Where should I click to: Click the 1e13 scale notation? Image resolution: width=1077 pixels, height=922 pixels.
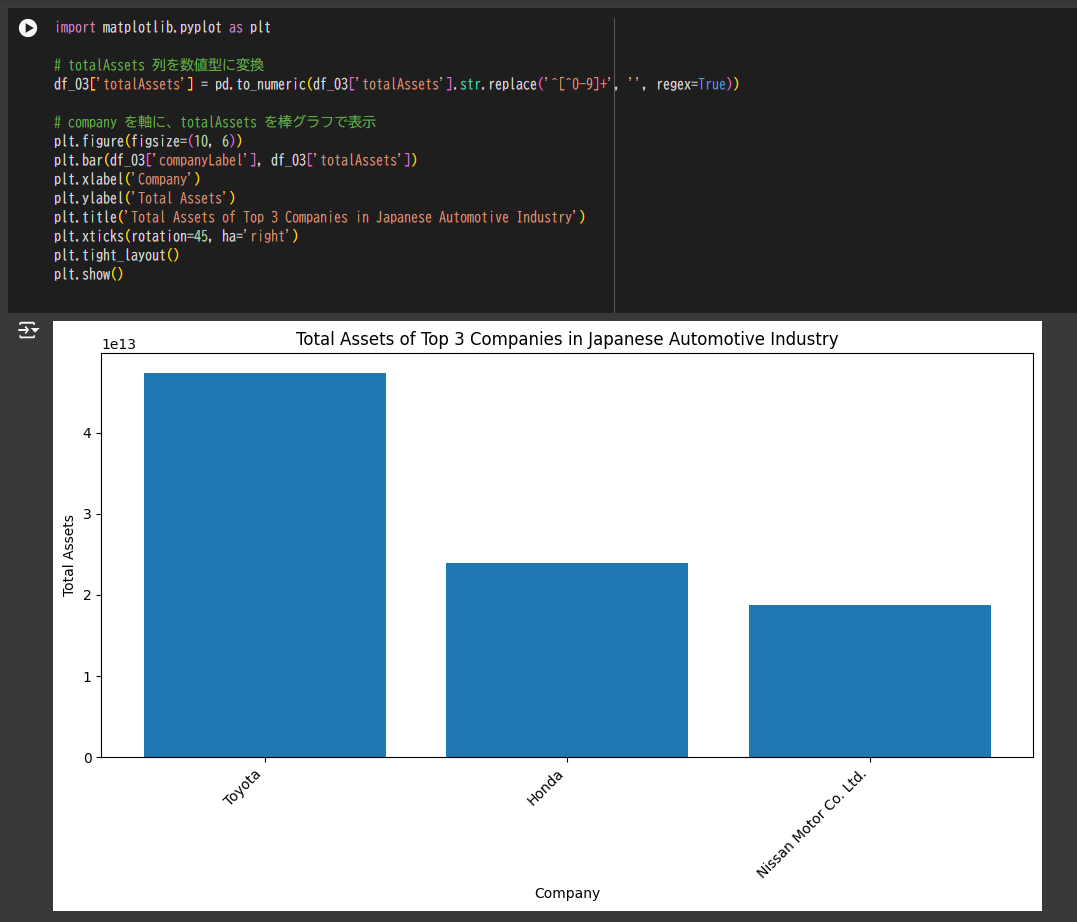tap(119, 344)
